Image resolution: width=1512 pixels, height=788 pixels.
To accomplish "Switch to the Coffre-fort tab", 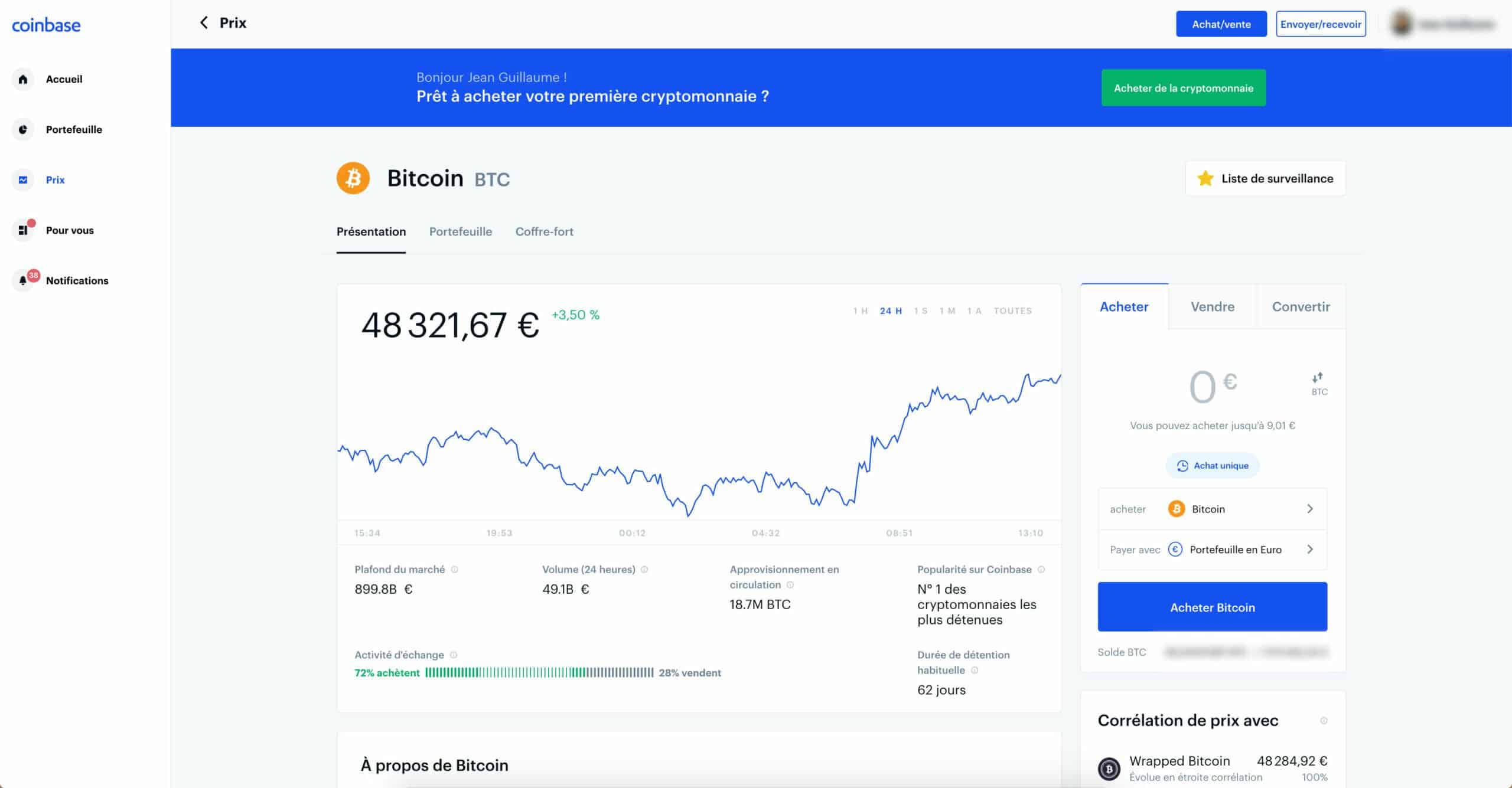I will pos(544,232).
